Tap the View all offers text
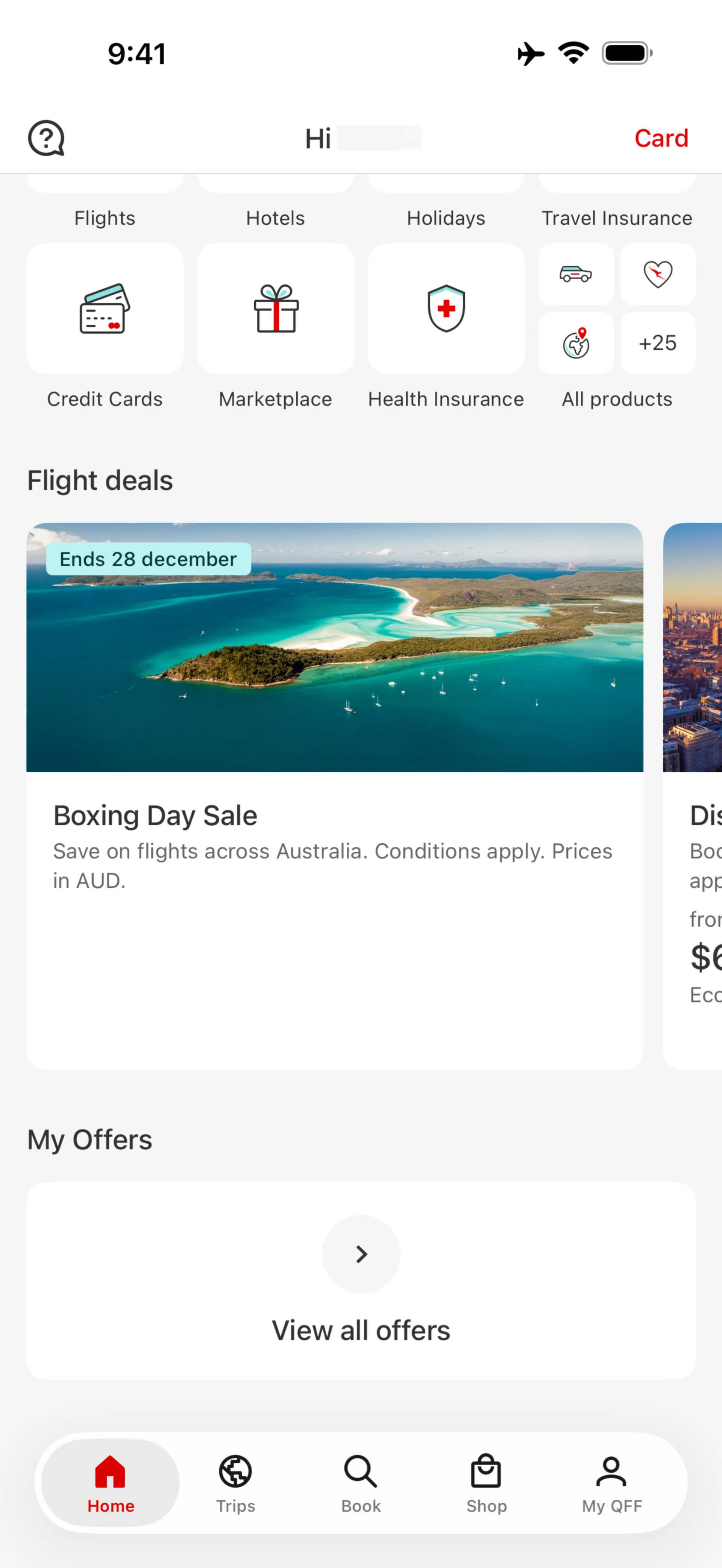Image resolution: width=722 pixels, height=1568 pixels. pos(361,1330)
